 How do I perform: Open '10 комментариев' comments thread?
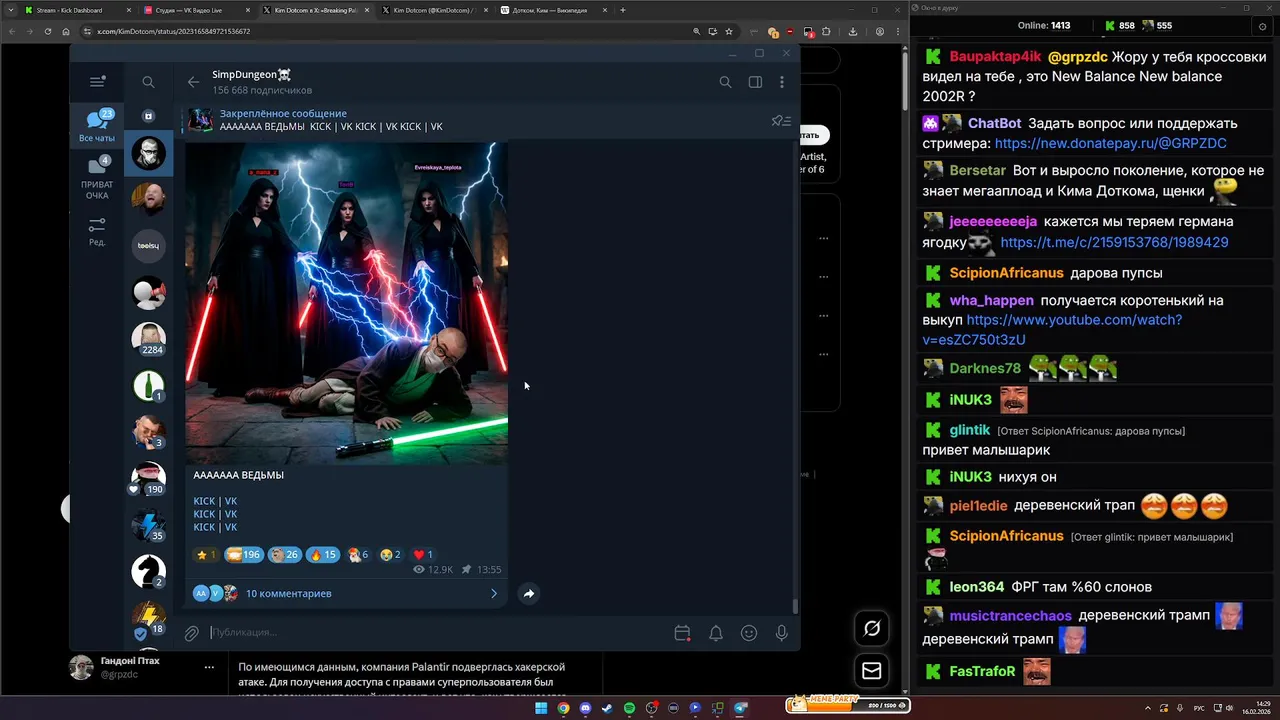point(288,593)
